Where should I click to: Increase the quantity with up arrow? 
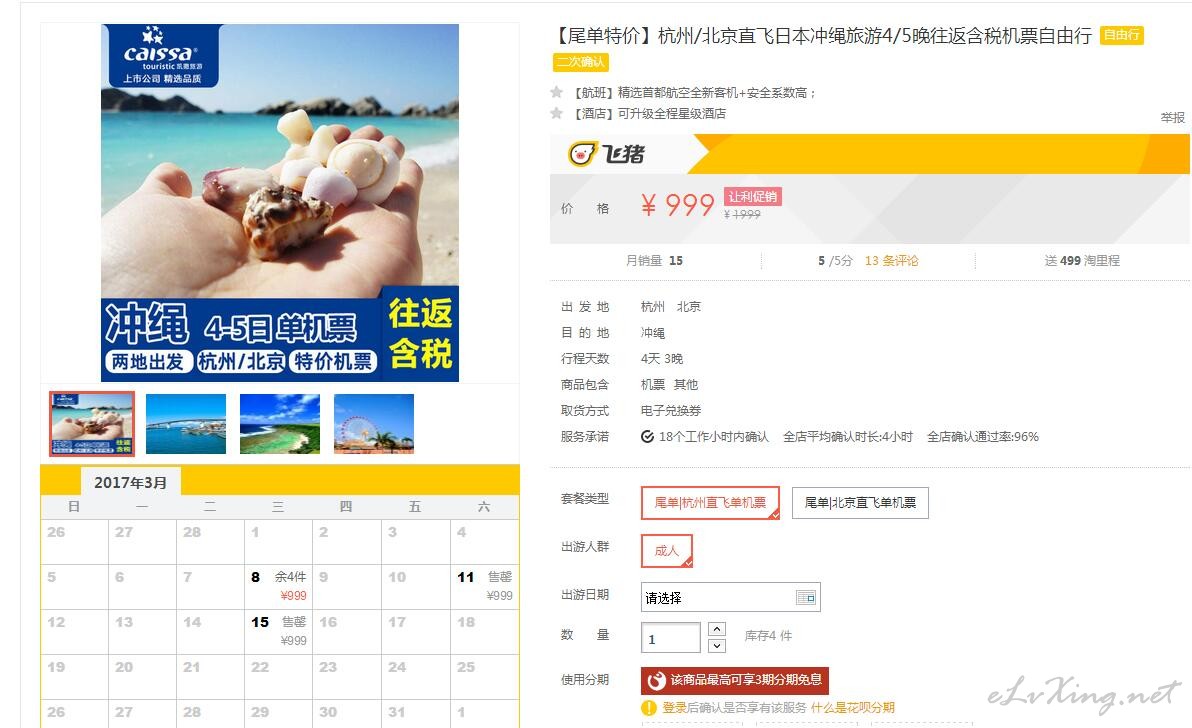tap(716, 628)
